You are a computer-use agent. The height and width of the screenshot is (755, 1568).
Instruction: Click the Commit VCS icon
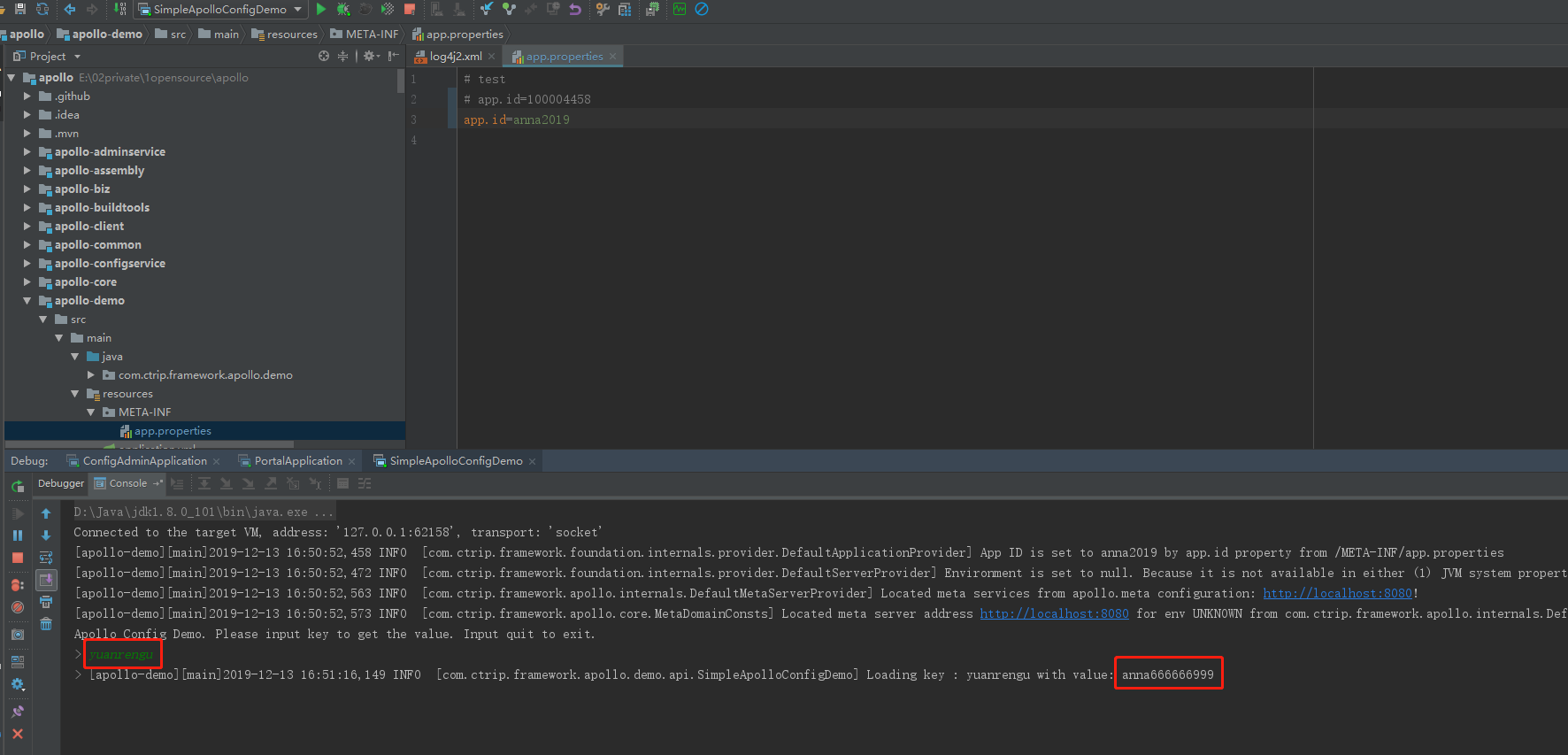point(509,9)
